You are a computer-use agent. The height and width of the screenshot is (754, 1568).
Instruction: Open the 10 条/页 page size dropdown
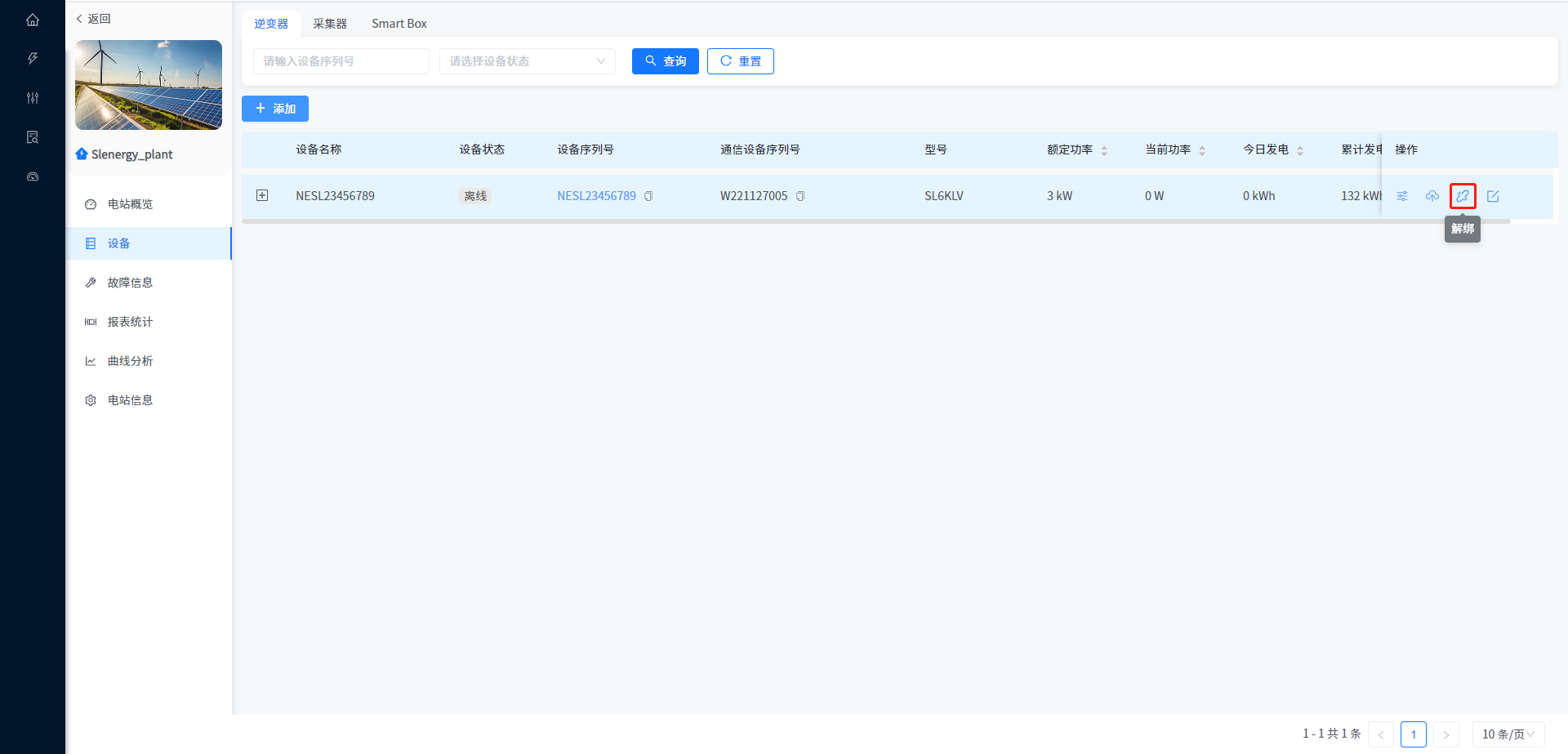click(x=1508, y=734)
